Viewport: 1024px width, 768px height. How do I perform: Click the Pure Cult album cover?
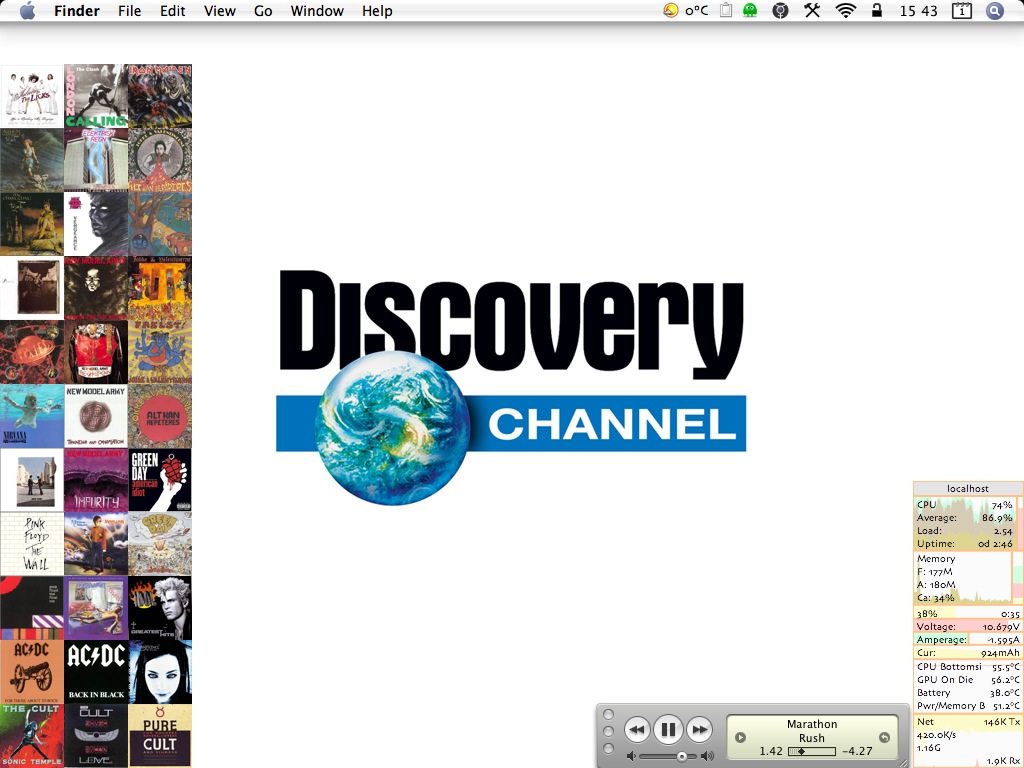pyautogui.click(x=160, y=735)
